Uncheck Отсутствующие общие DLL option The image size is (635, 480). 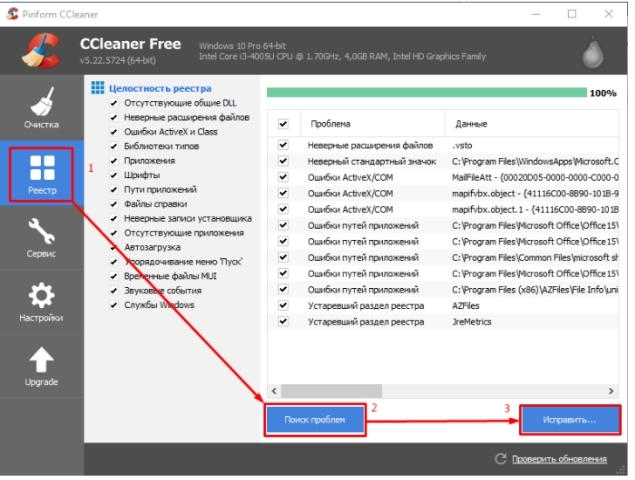pos(114,103)
